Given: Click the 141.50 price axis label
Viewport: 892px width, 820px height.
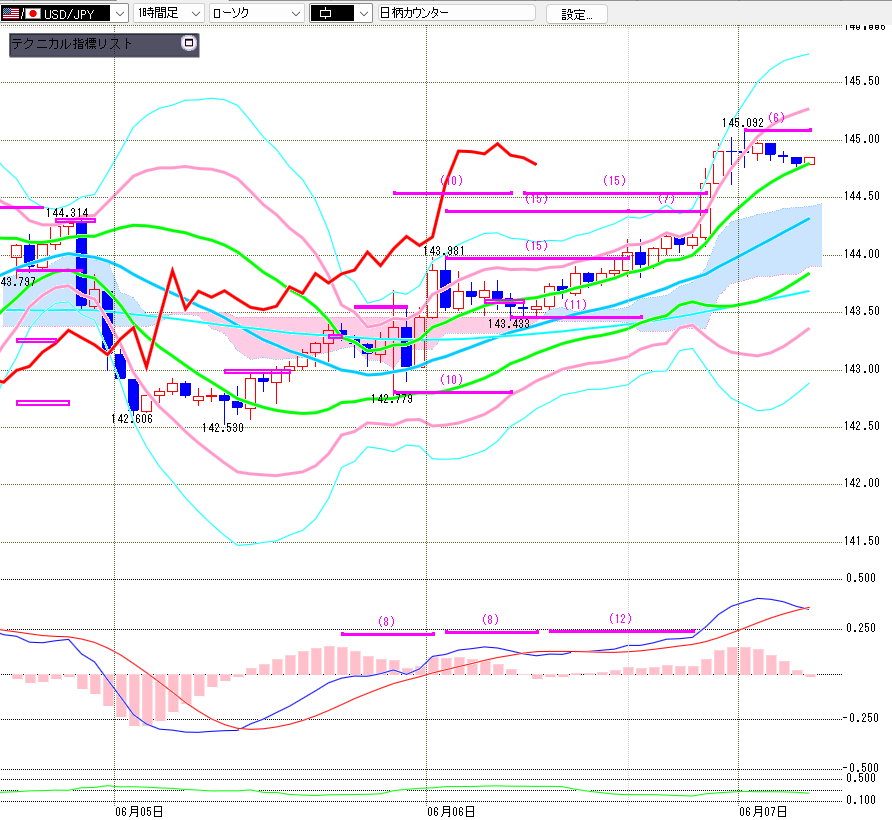Looking at the screenshot, I should coord(862,541).
